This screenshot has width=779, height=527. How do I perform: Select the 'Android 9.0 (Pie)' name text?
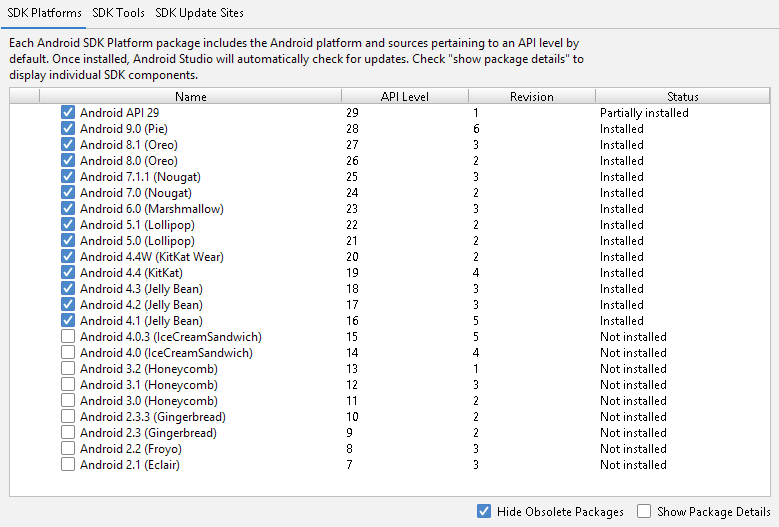[x=124, y=129]
